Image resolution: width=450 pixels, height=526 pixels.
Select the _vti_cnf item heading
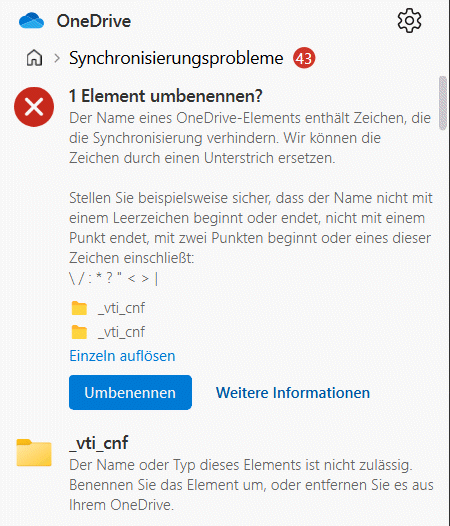point(99,443)
